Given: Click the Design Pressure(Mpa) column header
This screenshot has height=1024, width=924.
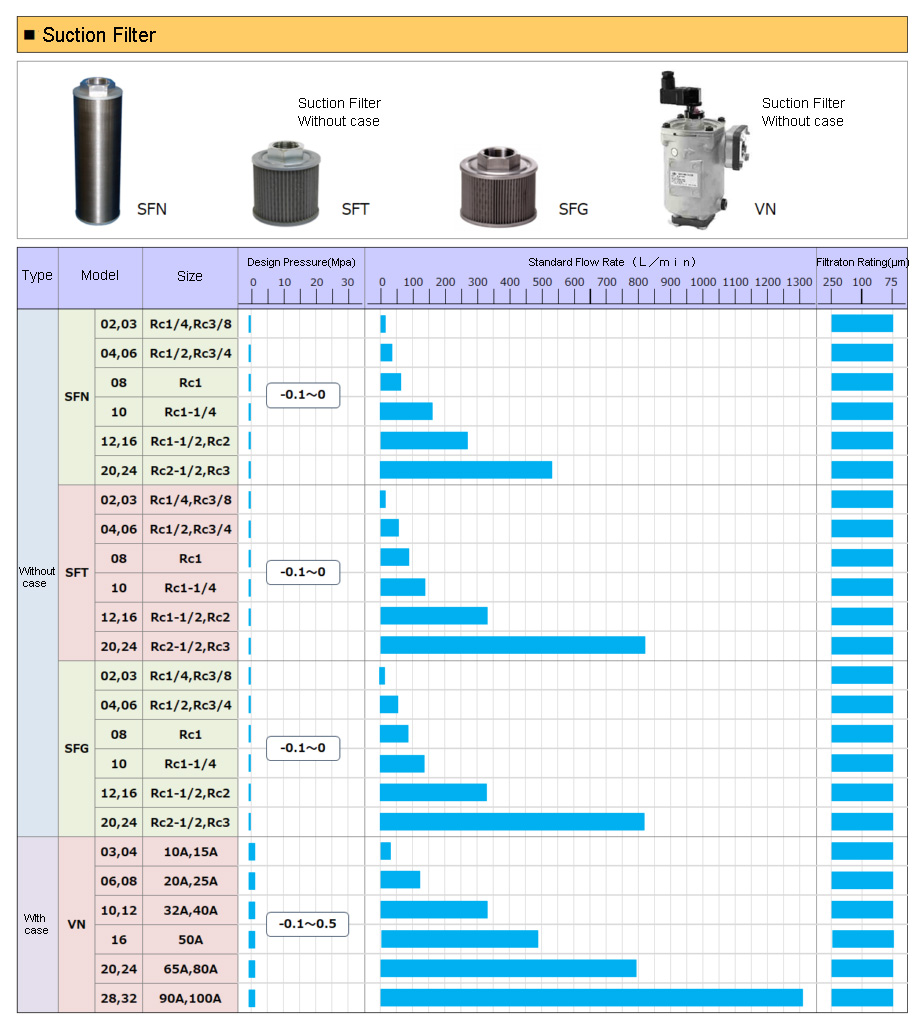Looking at the screenshot, I should (x=301, y=262).
